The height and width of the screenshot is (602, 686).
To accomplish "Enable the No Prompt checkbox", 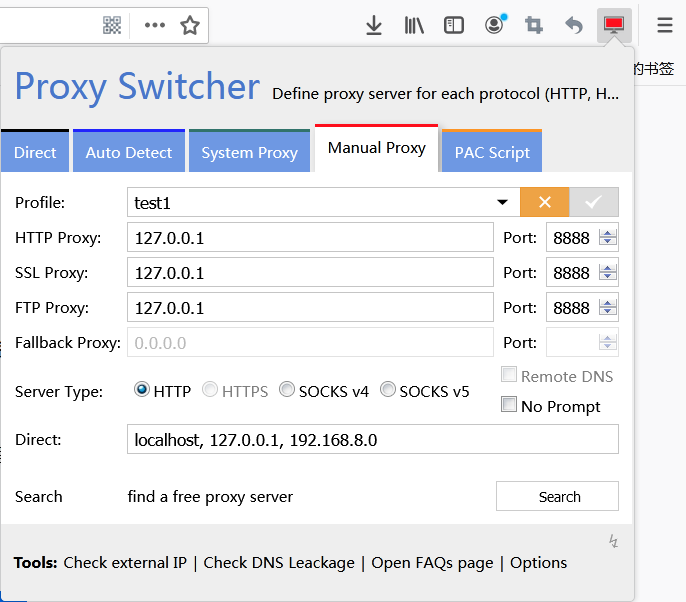I will tap(509, 405).
